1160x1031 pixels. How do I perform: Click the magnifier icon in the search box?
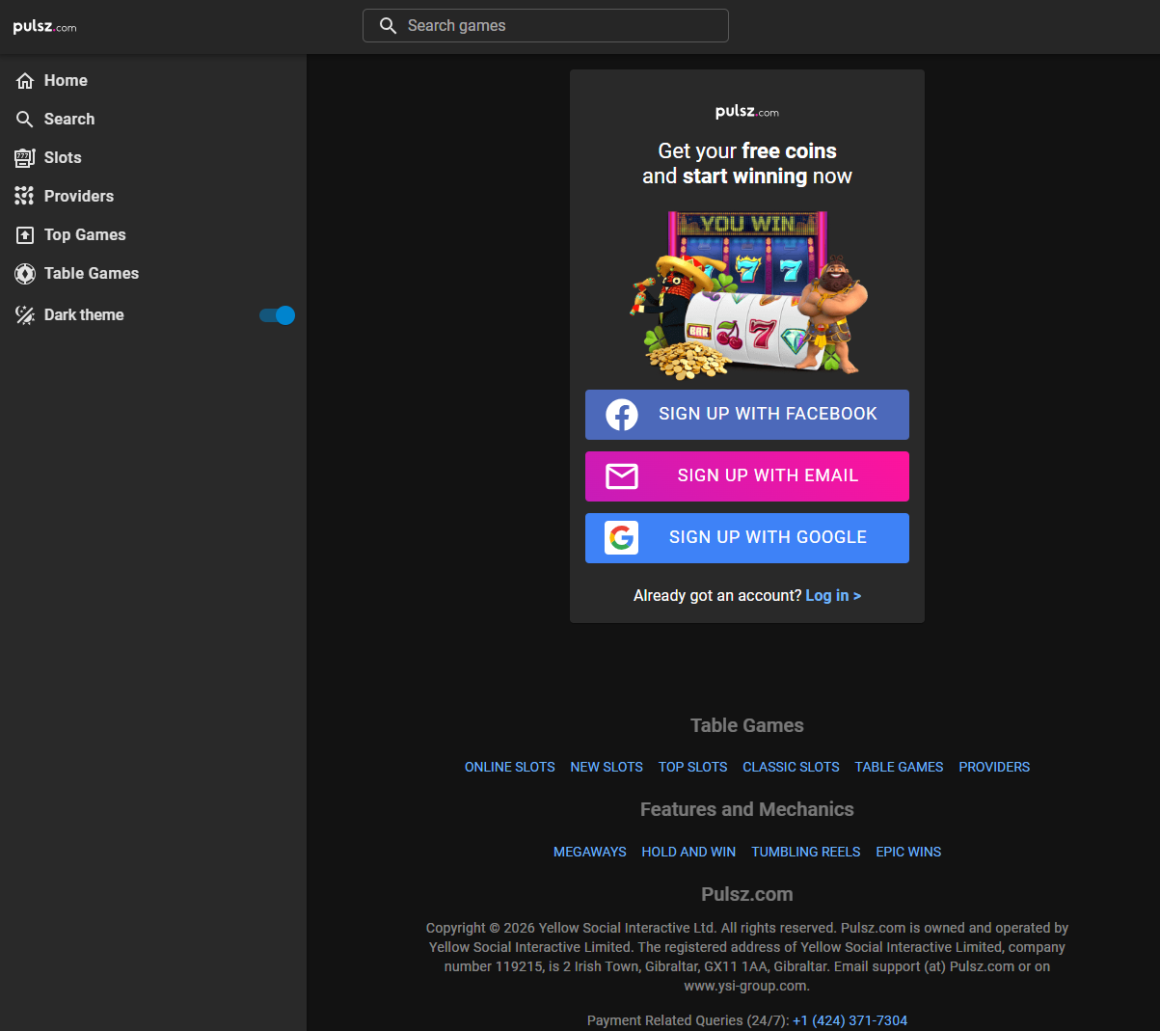(388, 26)
